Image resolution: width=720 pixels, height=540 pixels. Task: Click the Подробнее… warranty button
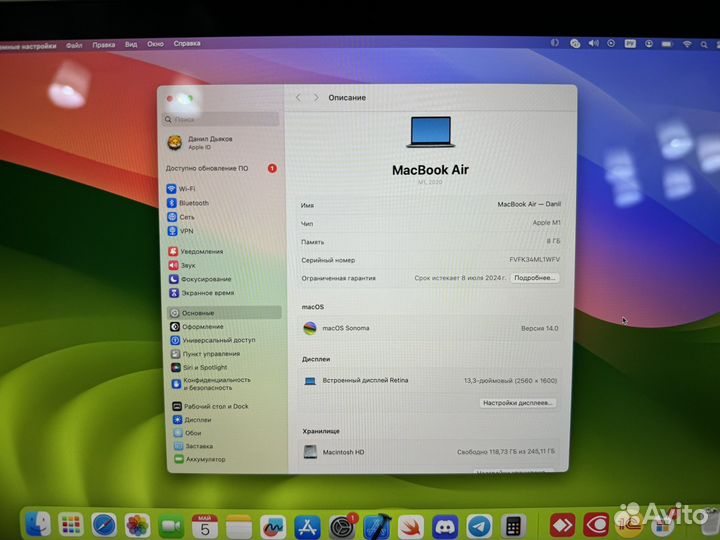[x=534, y=278]
